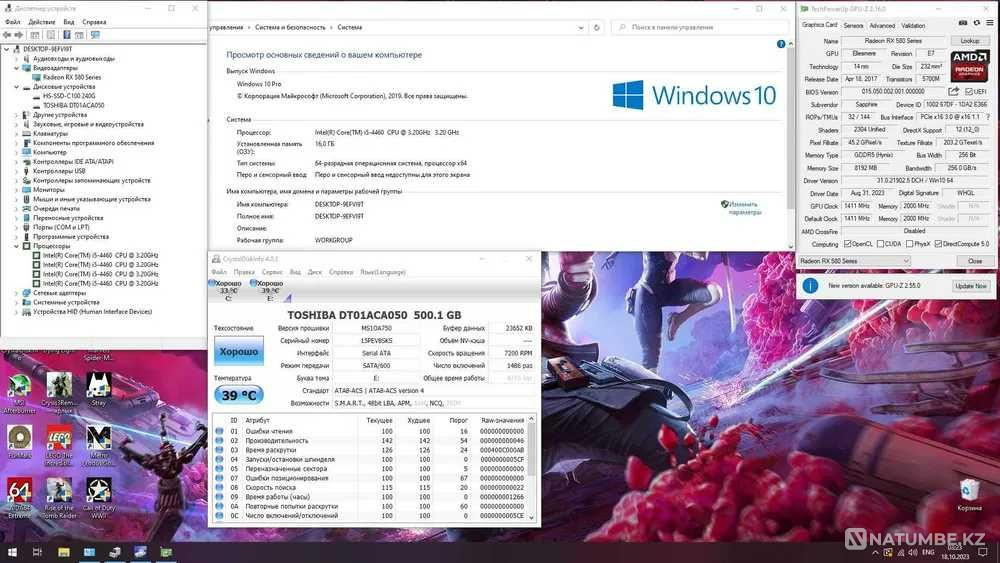The image size is (1000, 563).
Task: Open Windows Start menu
Action: click(x=11, y=552)
